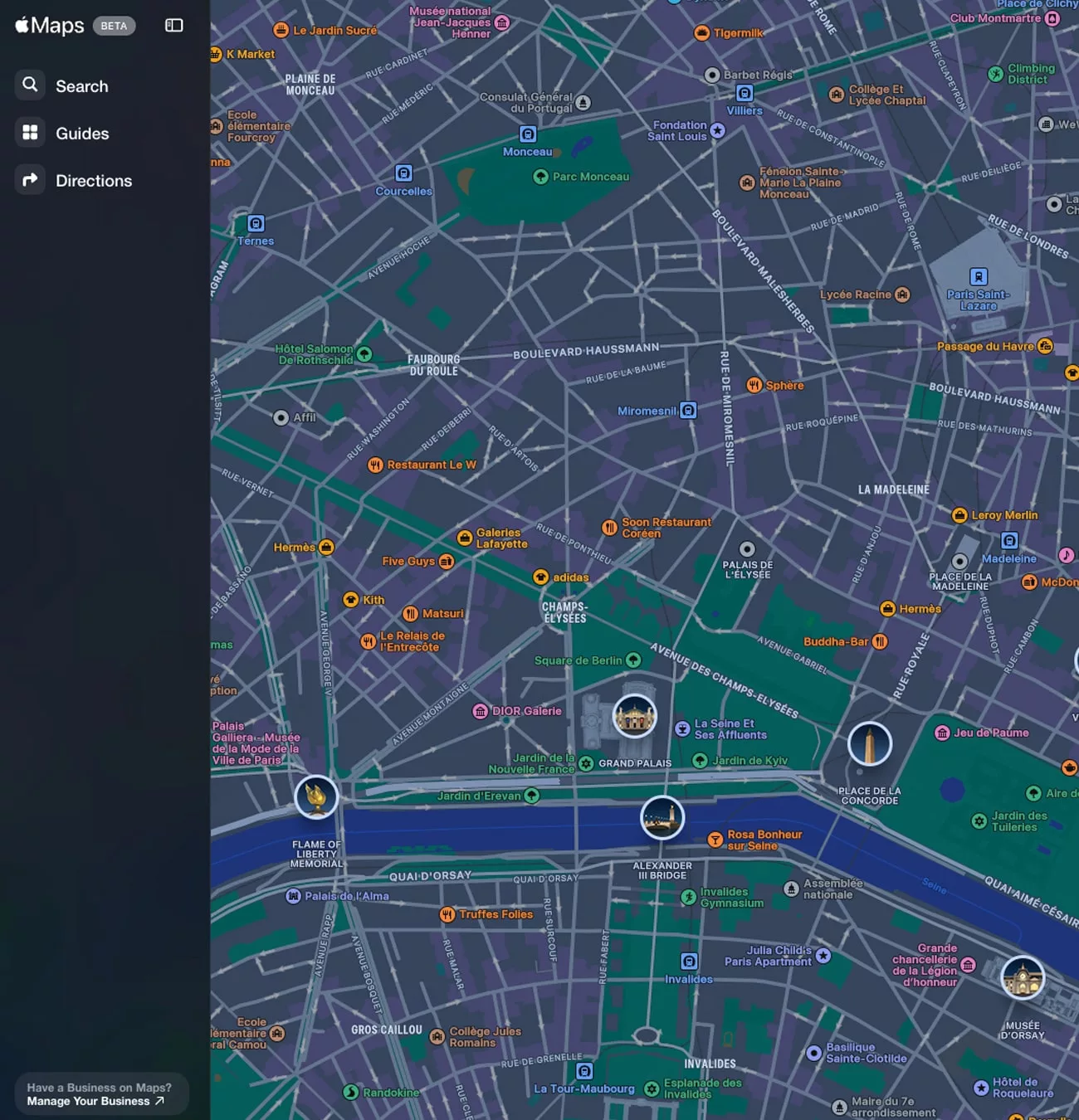
Task: Select the Esplanade des Invalides marker
Action: click(652, 1088)
